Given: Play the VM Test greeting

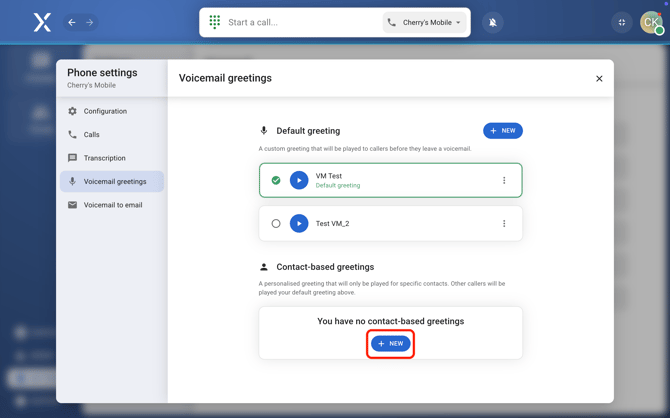Looking at the screenshot, I should [x=299, y=181].
